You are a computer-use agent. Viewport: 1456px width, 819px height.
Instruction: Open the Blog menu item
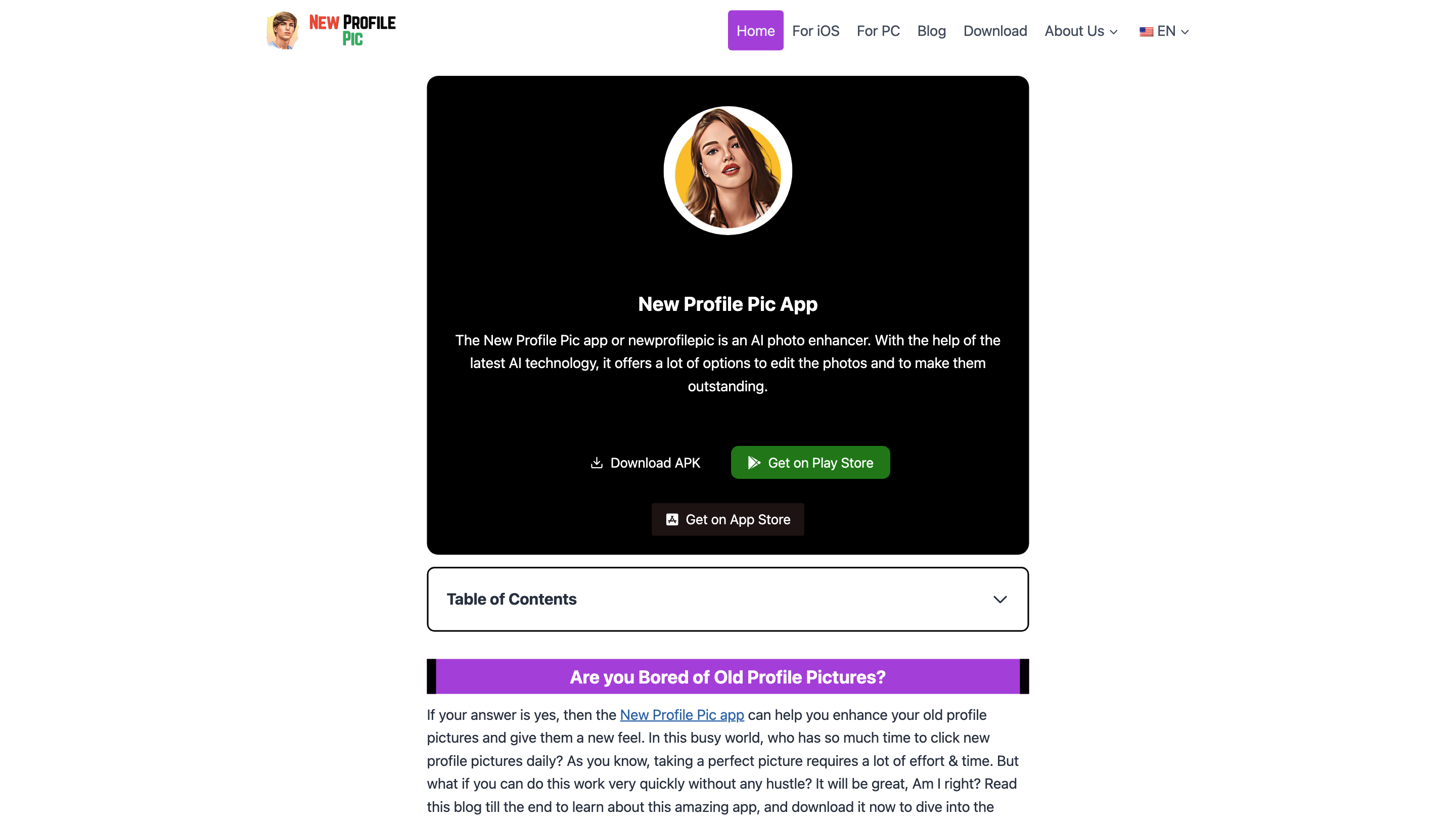click(x=931, y=30)
